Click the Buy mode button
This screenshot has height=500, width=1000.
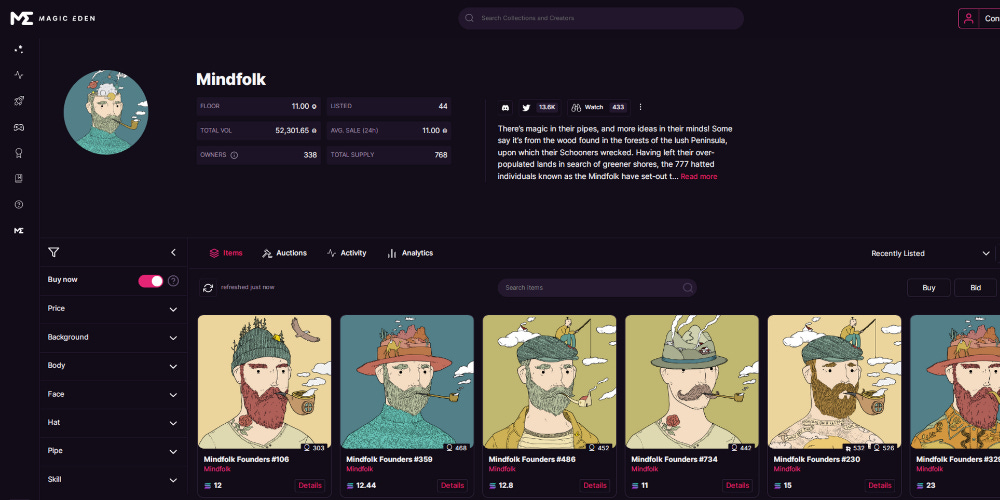(929, 288)
